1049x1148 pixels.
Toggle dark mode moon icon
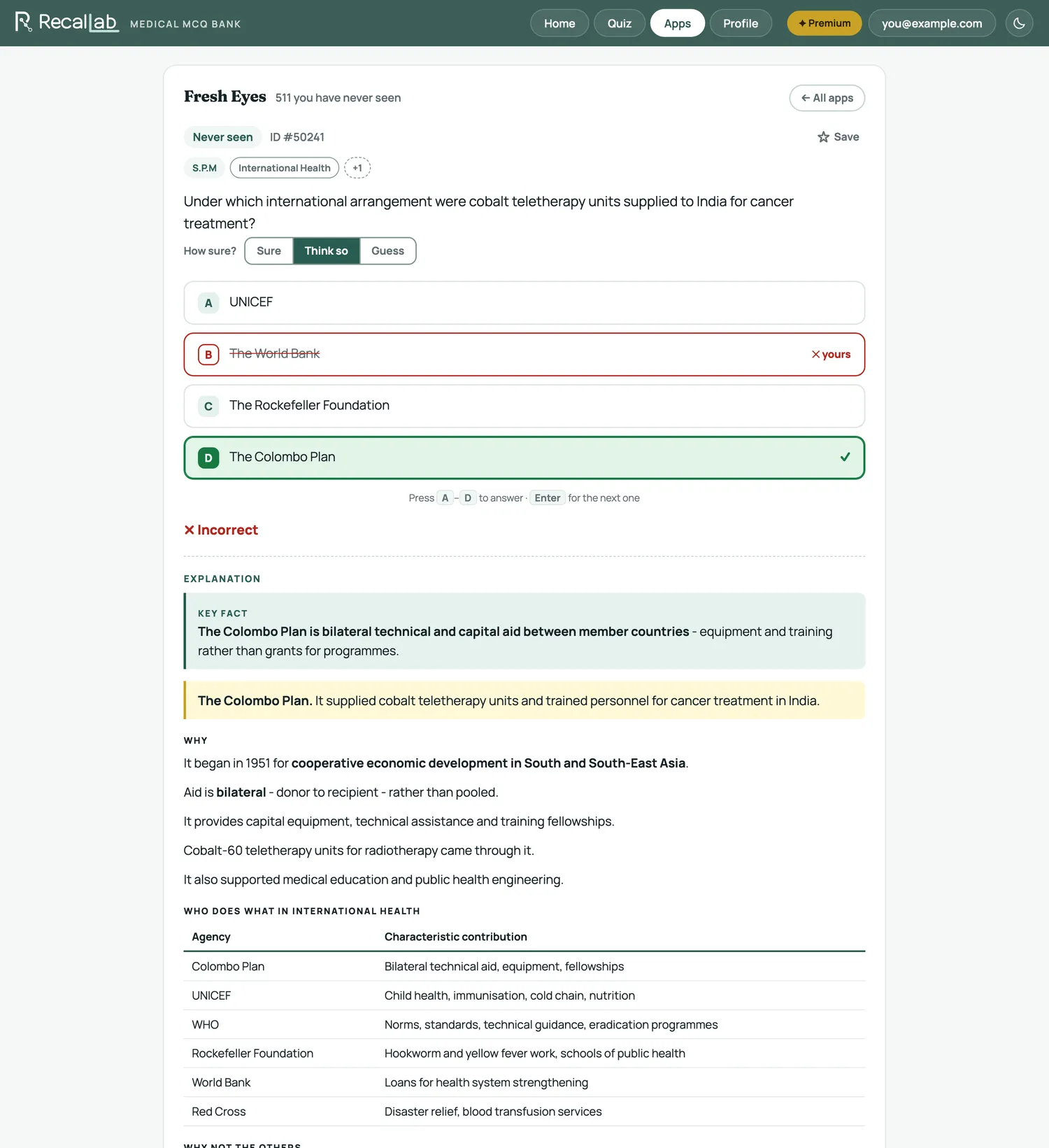(x=1019, y=23)
